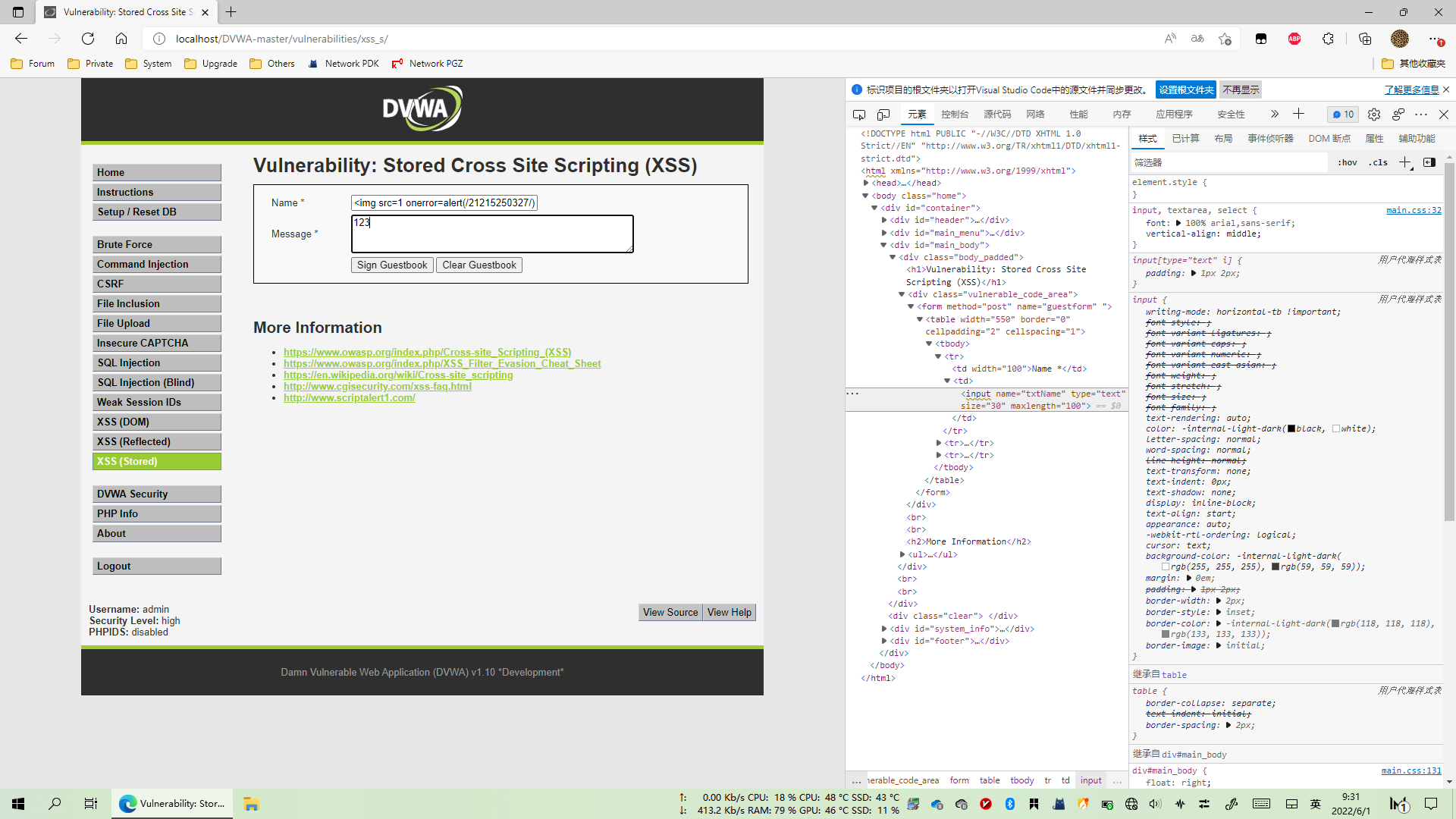
Task: Open the DevTools customize three-dots menu
Action: click(x=1421, y=115)
